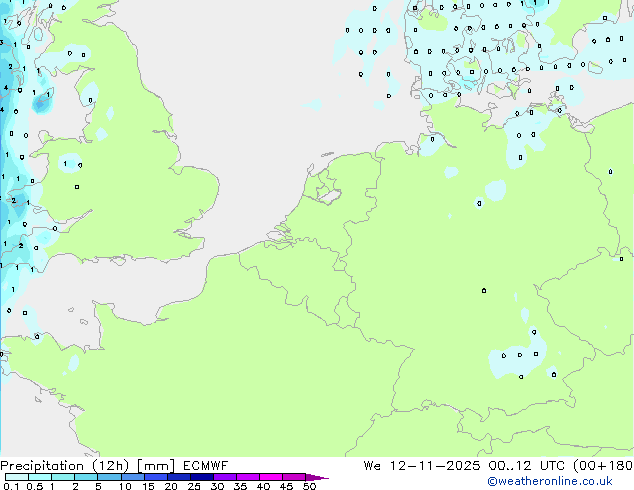Click the 1–2 mm legend color swatch
Screen dimensions: 634x490
(63, 477)
